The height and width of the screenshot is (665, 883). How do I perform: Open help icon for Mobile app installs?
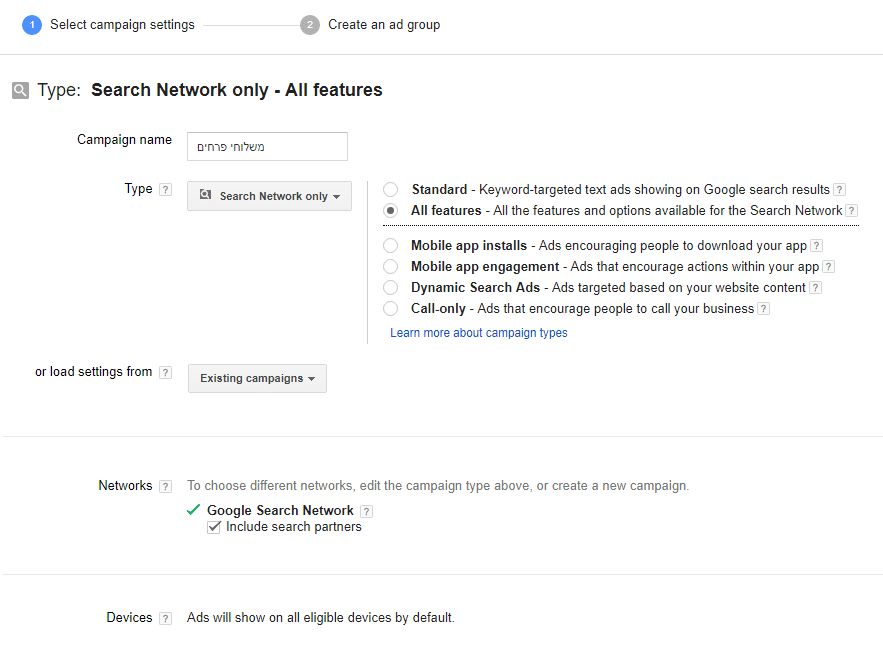coord(817,246)
